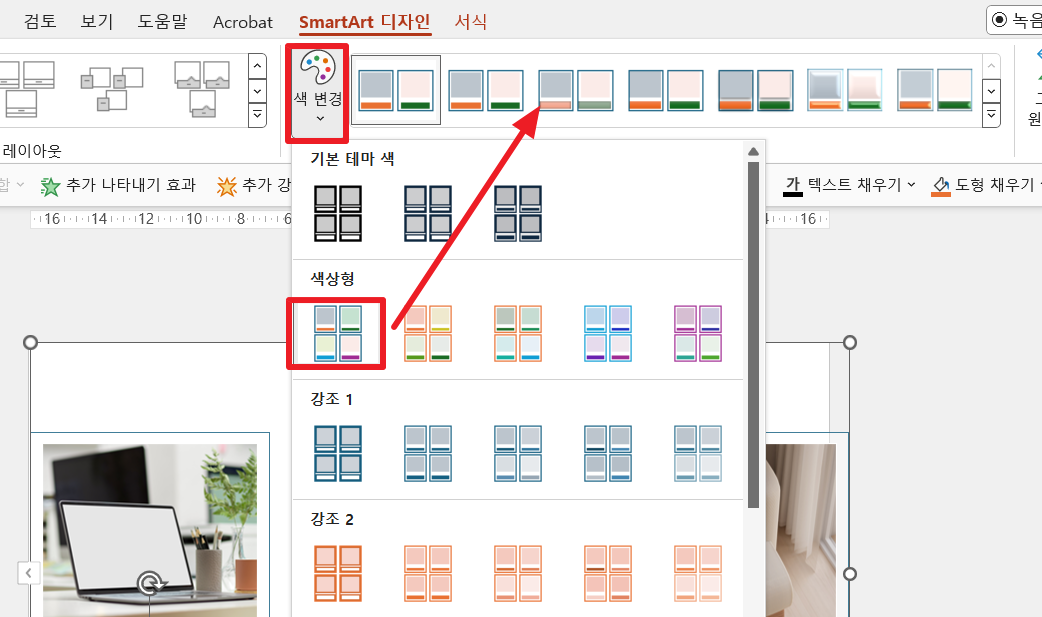Select fourth SmartArt style in the gallery
1042x617 pixels.
[x=665, y=90]
